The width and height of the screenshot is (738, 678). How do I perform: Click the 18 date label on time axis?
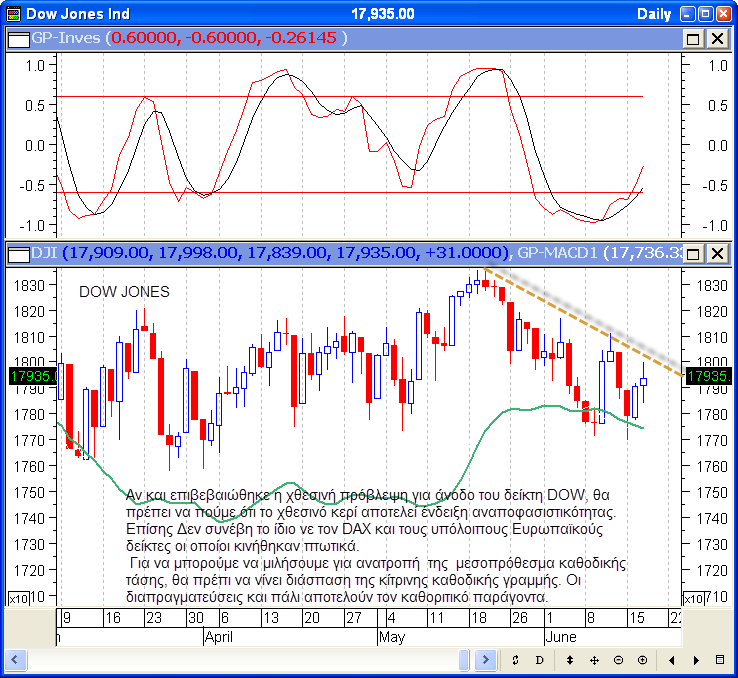click(x=479, y=618)
